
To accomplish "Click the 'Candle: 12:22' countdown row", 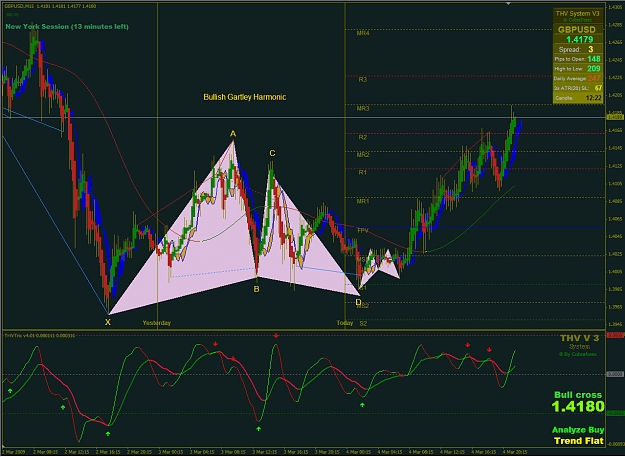I will coord(578,98).
